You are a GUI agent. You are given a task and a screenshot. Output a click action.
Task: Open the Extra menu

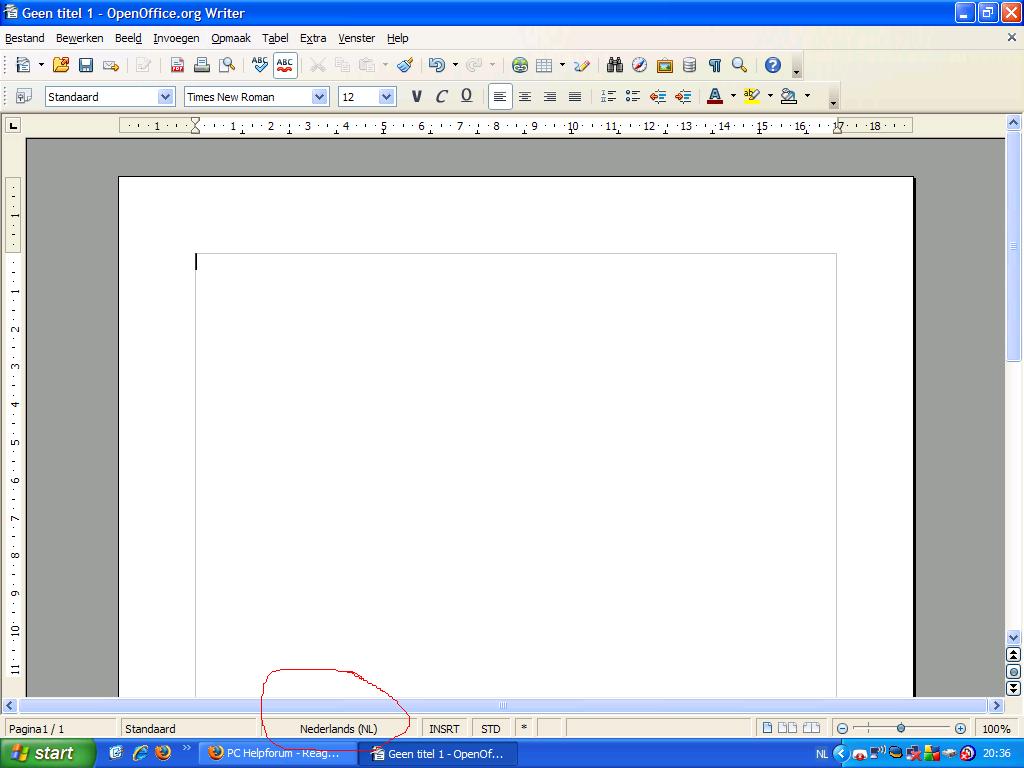pyautogui.click(x=313, y=39)
